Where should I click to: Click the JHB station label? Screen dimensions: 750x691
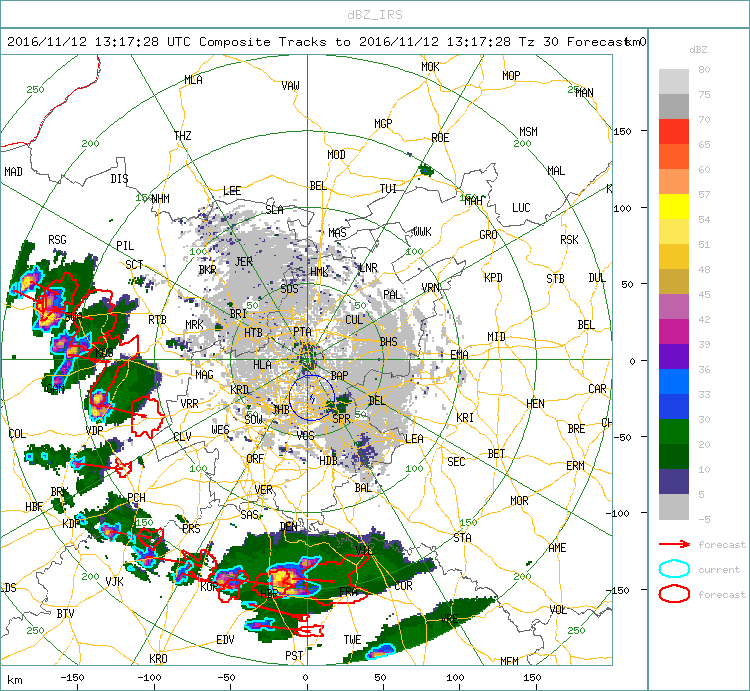281,409
